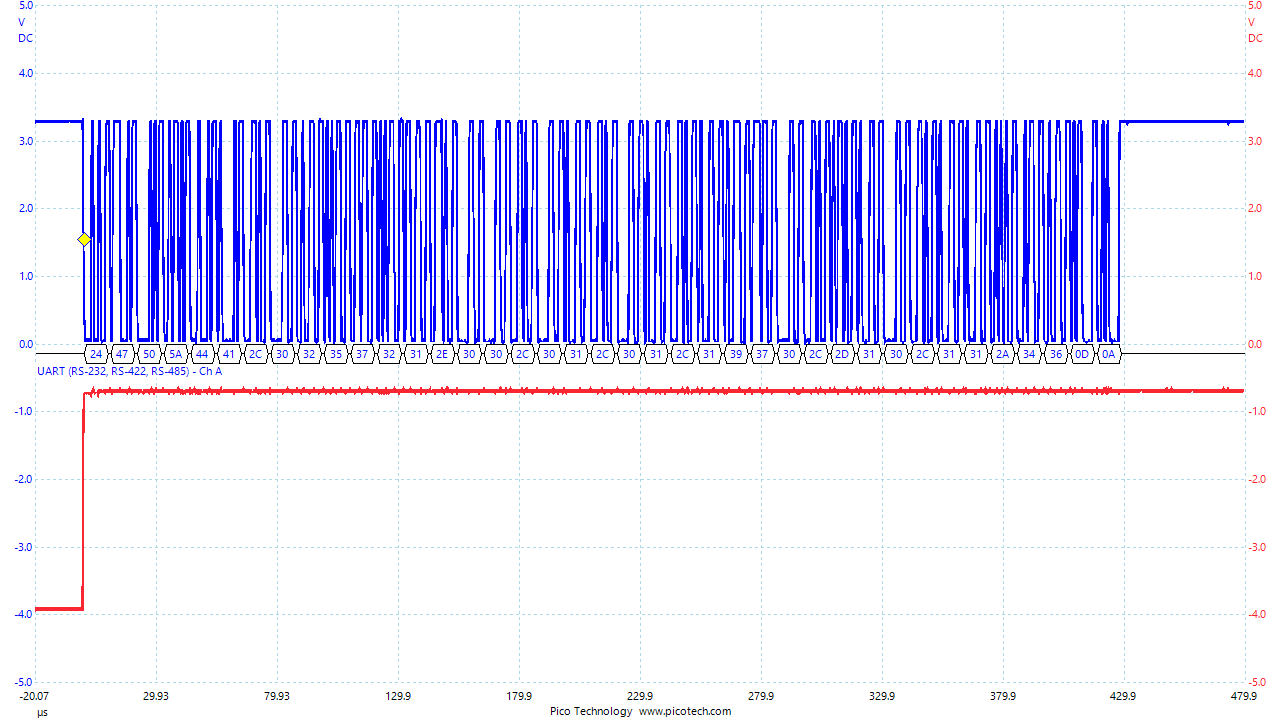Select decoded packet 36

[1055, 354]
